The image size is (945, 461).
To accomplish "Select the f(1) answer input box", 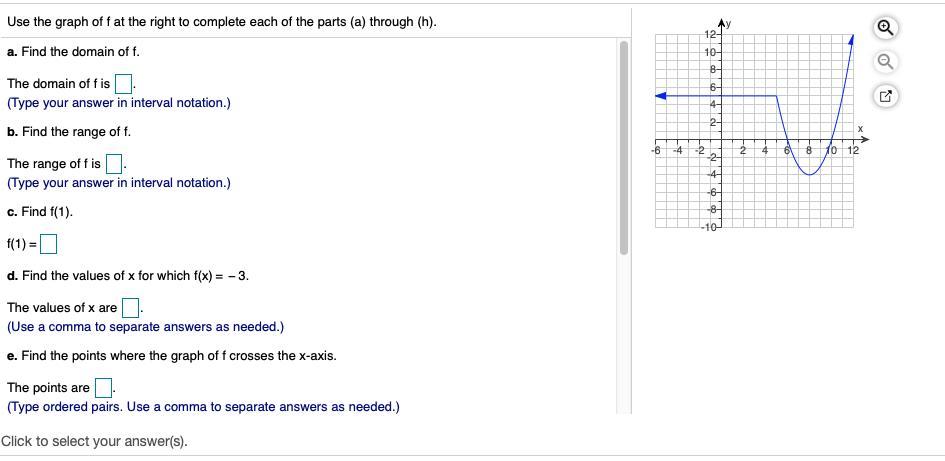I will point(48,244).
